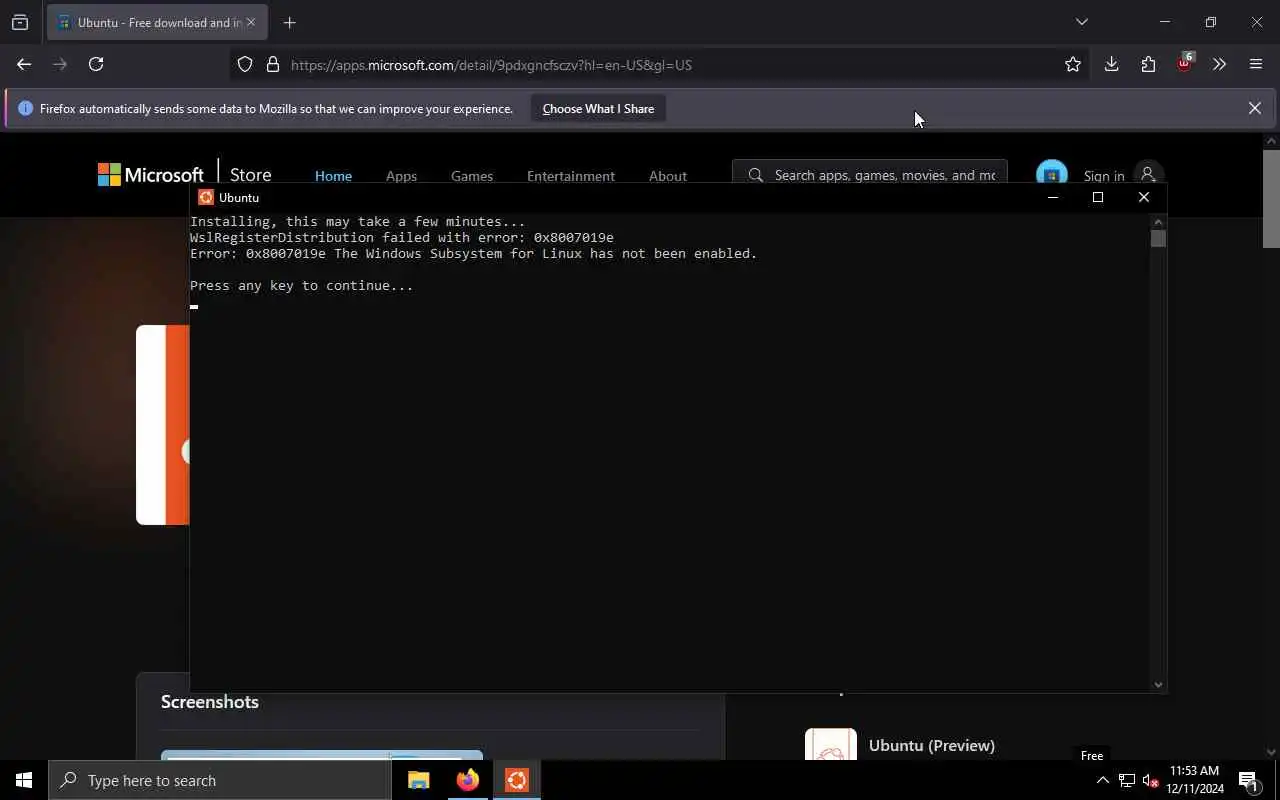Dismiss the Firefox data notification bar
The width and height of the screenshot is (1280, 800).
coord(1254,108)
